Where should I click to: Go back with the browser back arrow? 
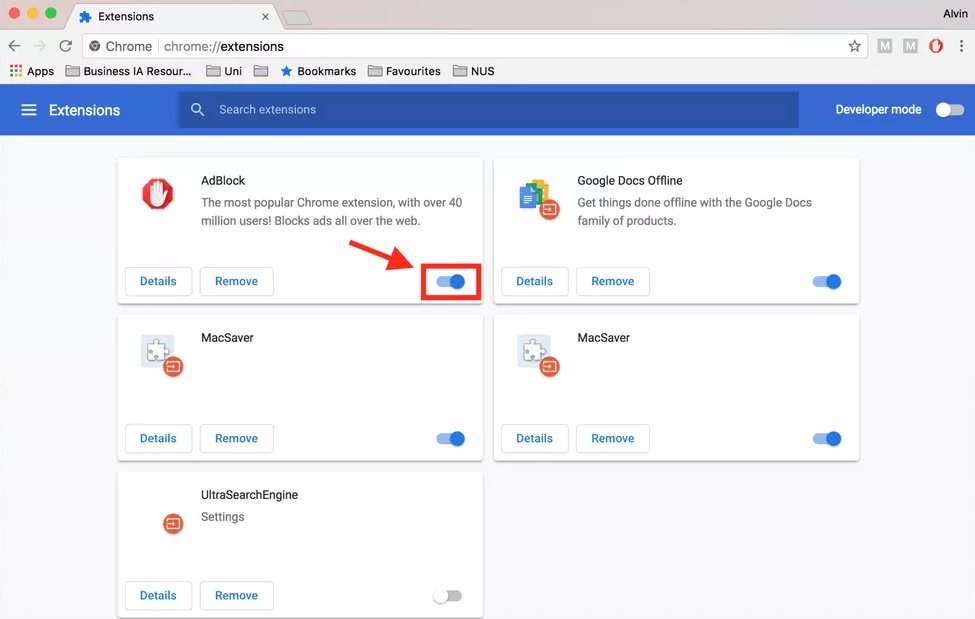click(x=14, y=46)
